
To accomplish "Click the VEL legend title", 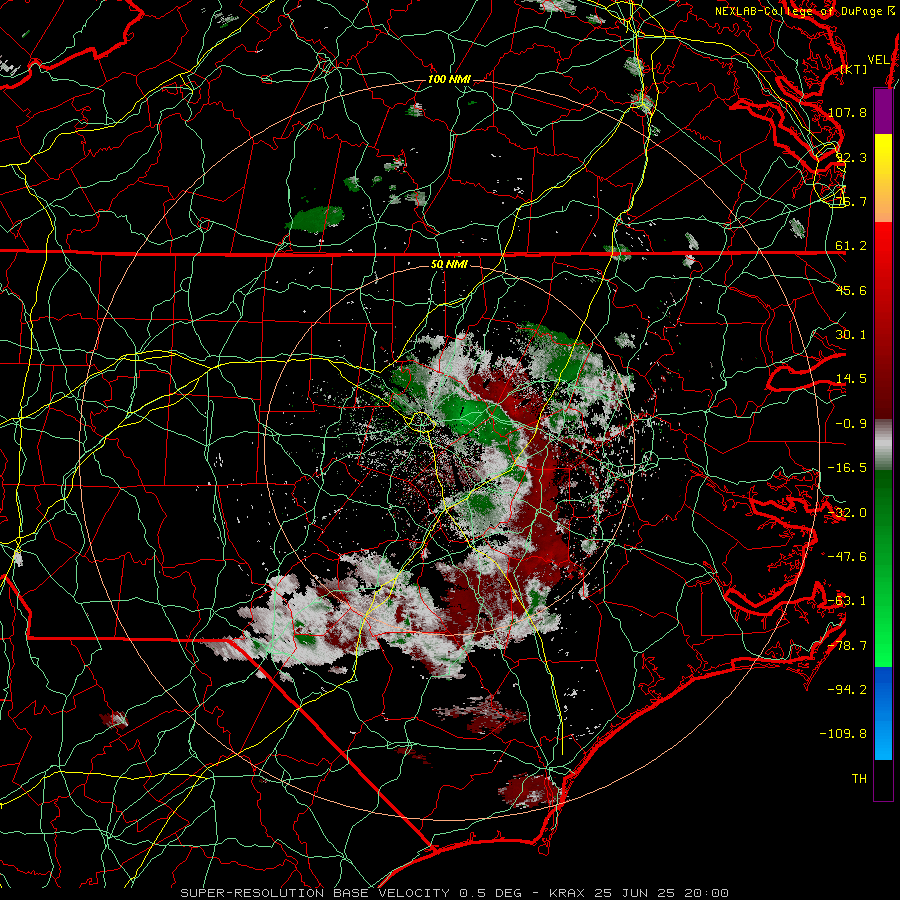I will click(878, 59).
